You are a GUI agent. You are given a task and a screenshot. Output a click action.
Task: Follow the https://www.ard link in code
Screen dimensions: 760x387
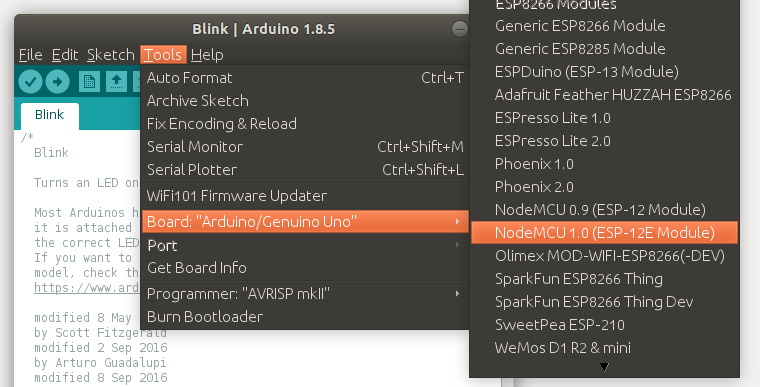coord(87,288)
